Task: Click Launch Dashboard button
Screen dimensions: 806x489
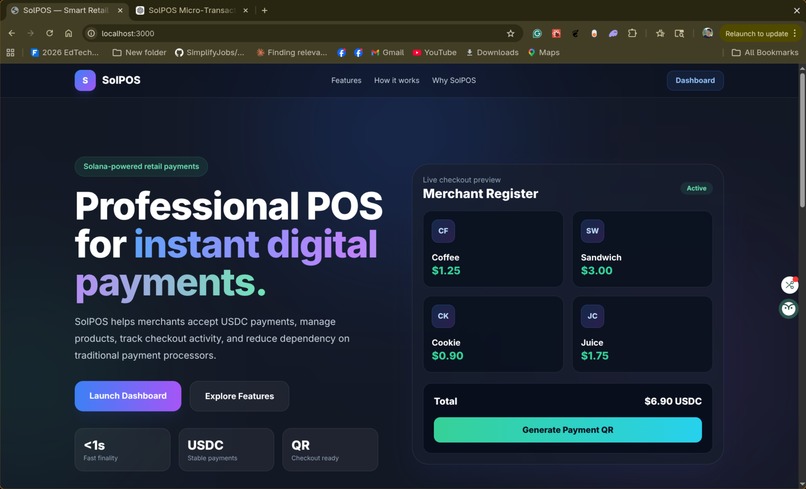Action: (127, 396)
